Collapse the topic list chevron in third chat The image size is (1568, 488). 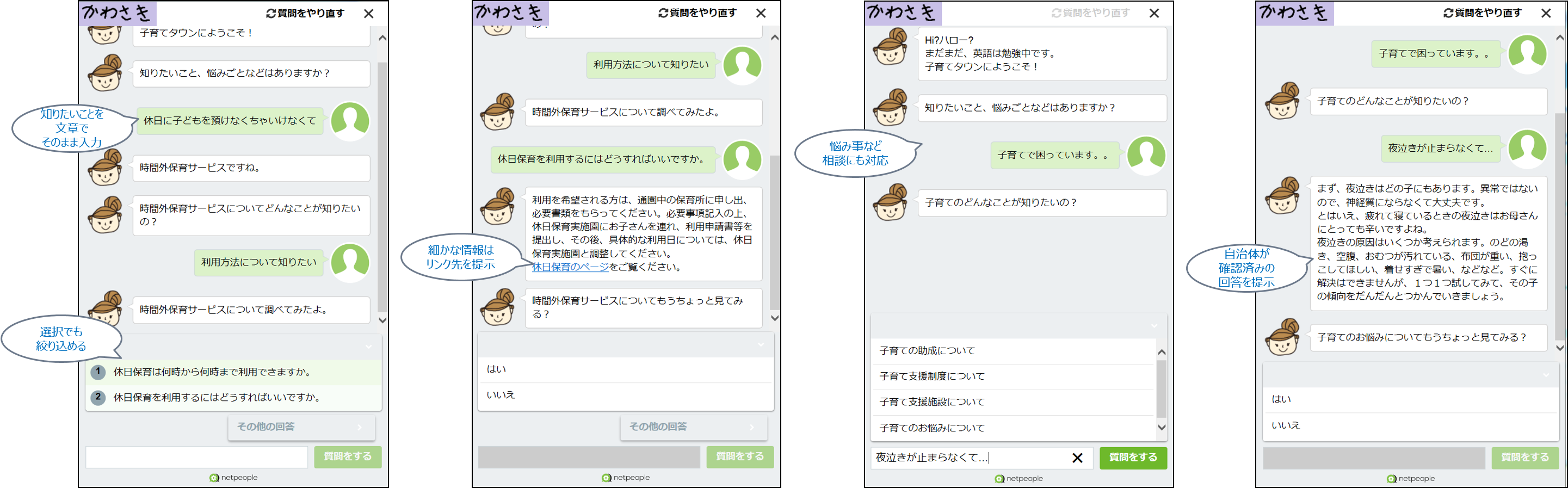1153,325
